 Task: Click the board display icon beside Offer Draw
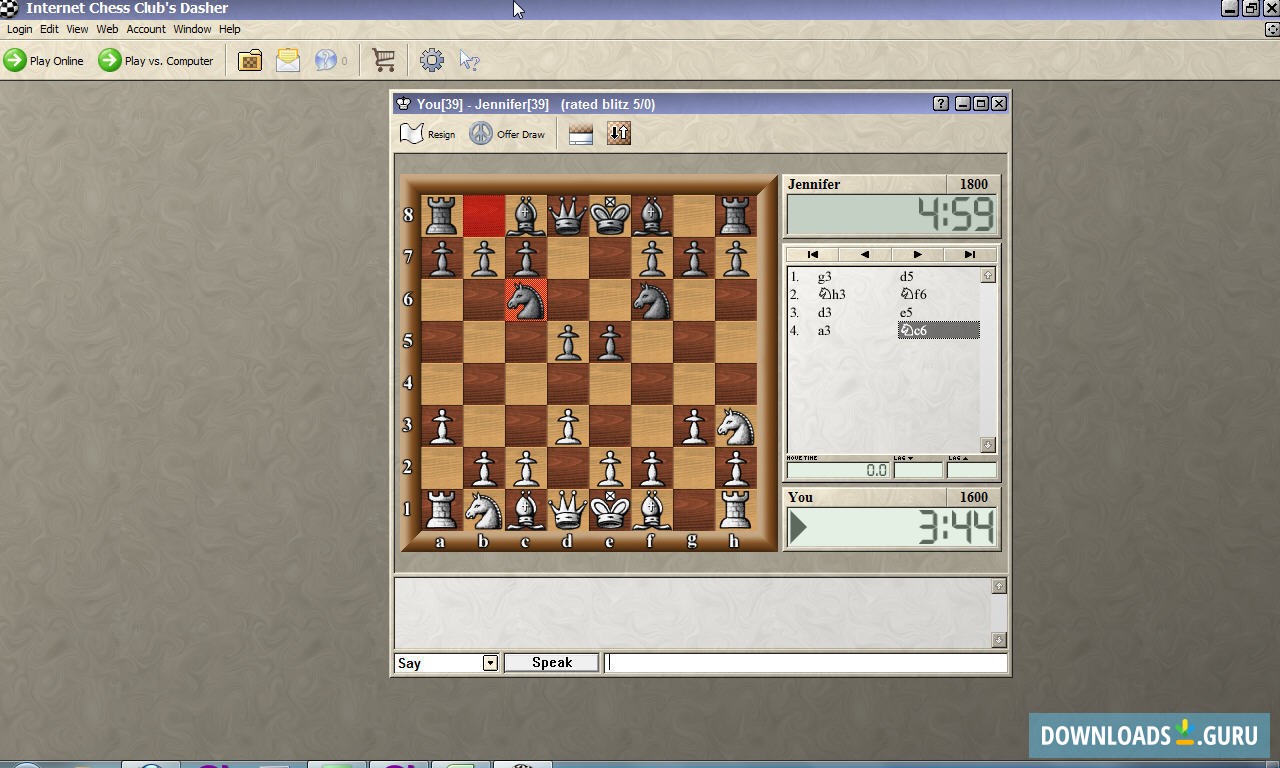click(581, 134)
